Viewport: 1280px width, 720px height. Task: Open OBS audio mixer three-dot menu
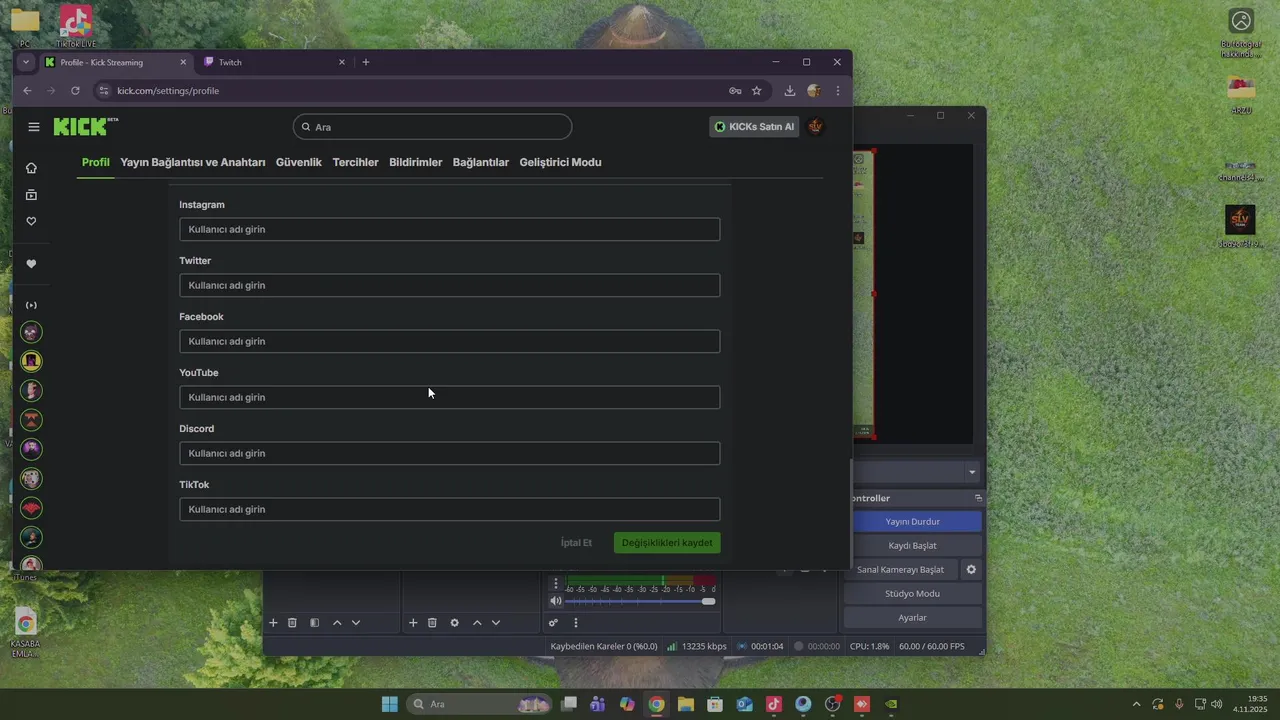[x=576, y=623]
